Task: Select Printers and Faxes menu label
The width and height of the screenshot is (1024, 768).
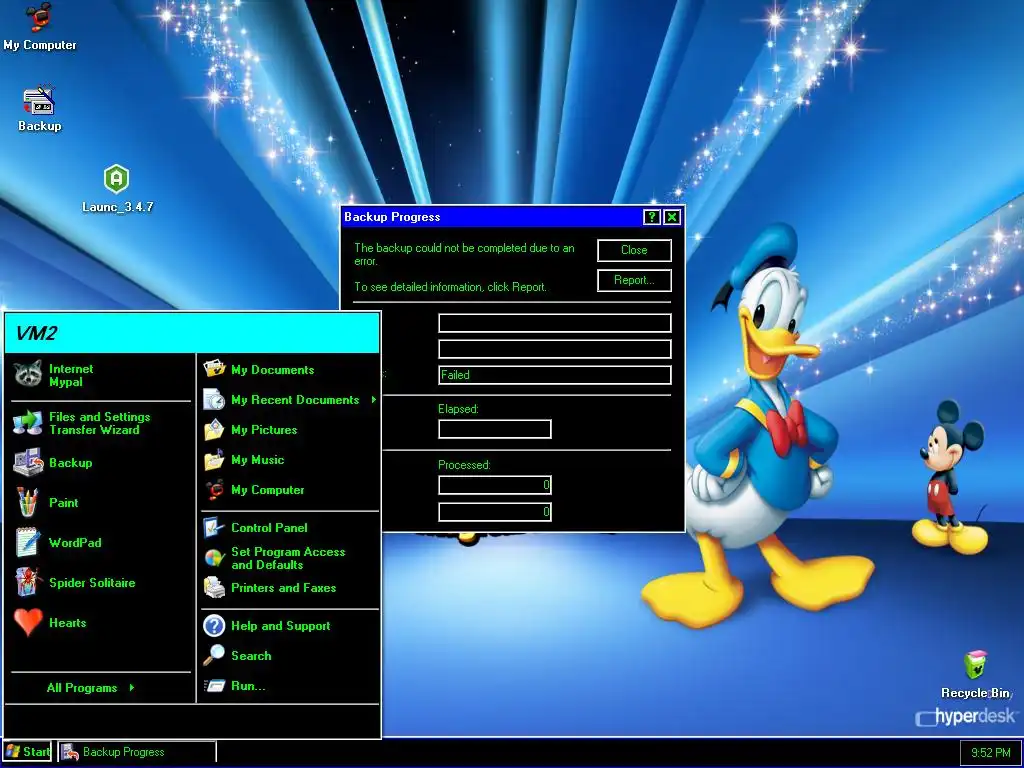Action: click(x=283, y=588)
